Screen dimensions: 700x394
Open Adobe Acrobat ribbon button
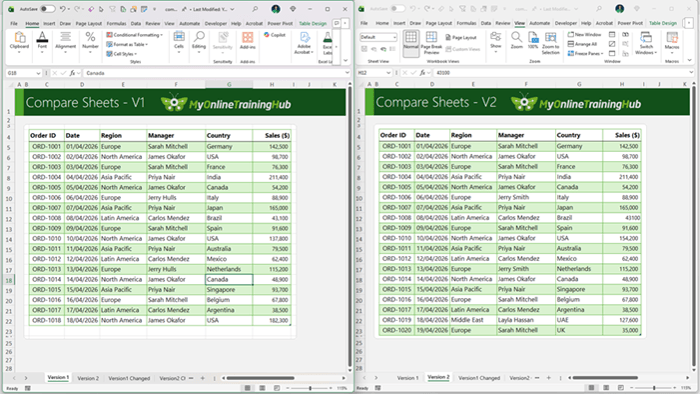coord(304,43)
